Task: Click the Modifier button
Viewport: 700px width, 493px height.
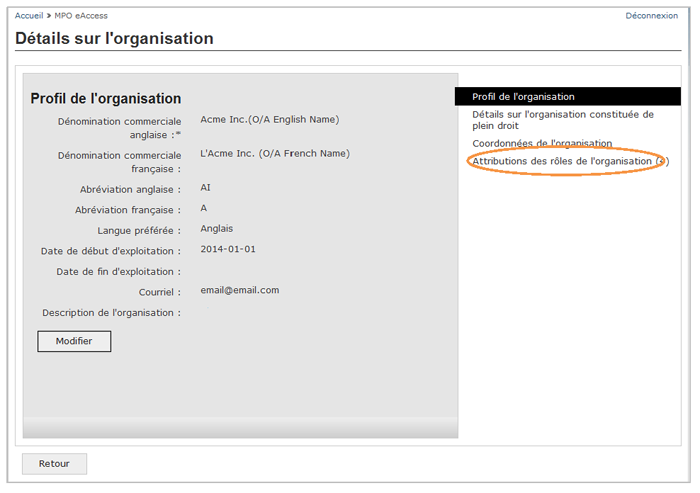Action: [74, 341]
